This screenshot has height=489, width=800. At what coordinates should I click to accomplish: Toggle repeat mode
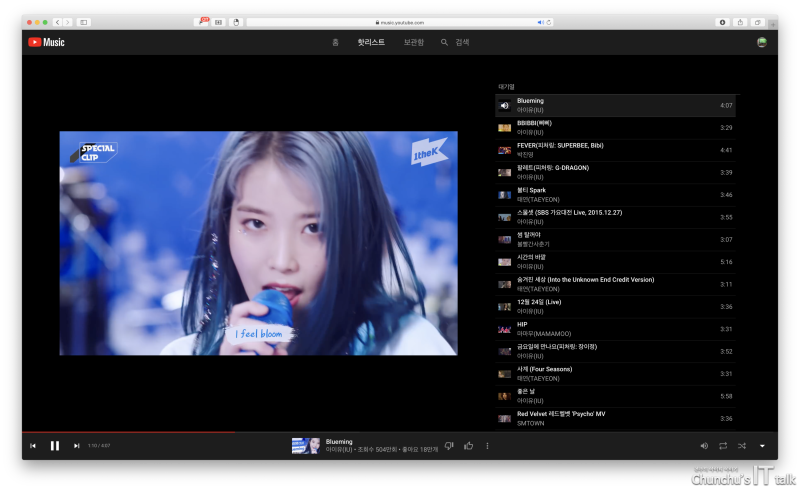723,446
